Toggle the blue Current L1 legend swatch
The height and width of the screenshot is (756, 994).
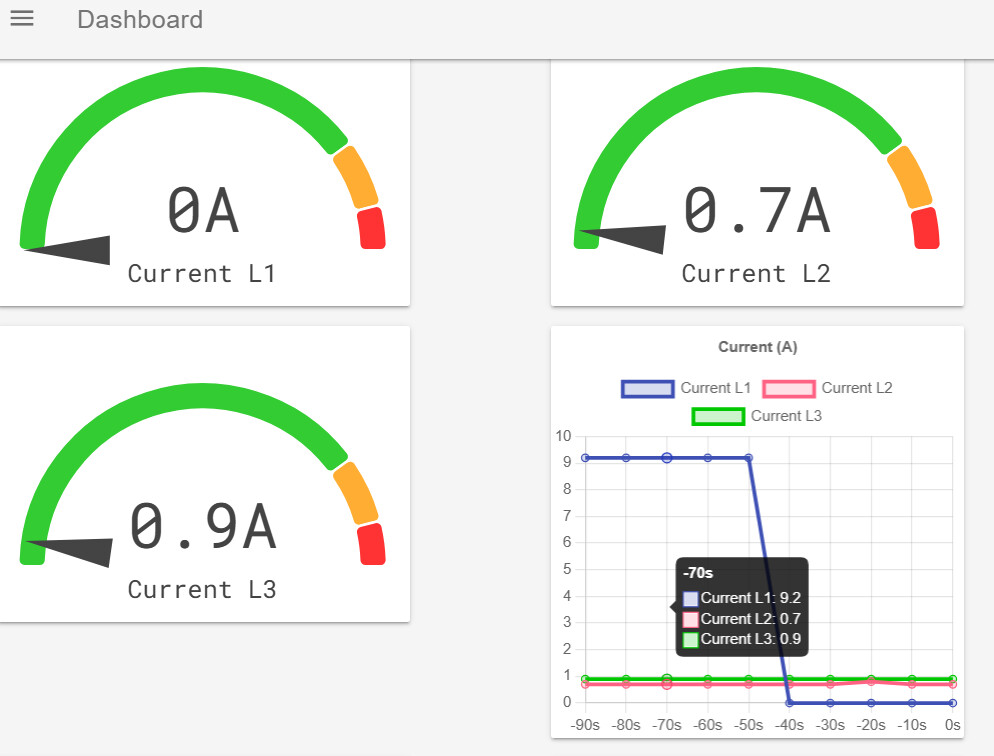[x=647, y=389]
